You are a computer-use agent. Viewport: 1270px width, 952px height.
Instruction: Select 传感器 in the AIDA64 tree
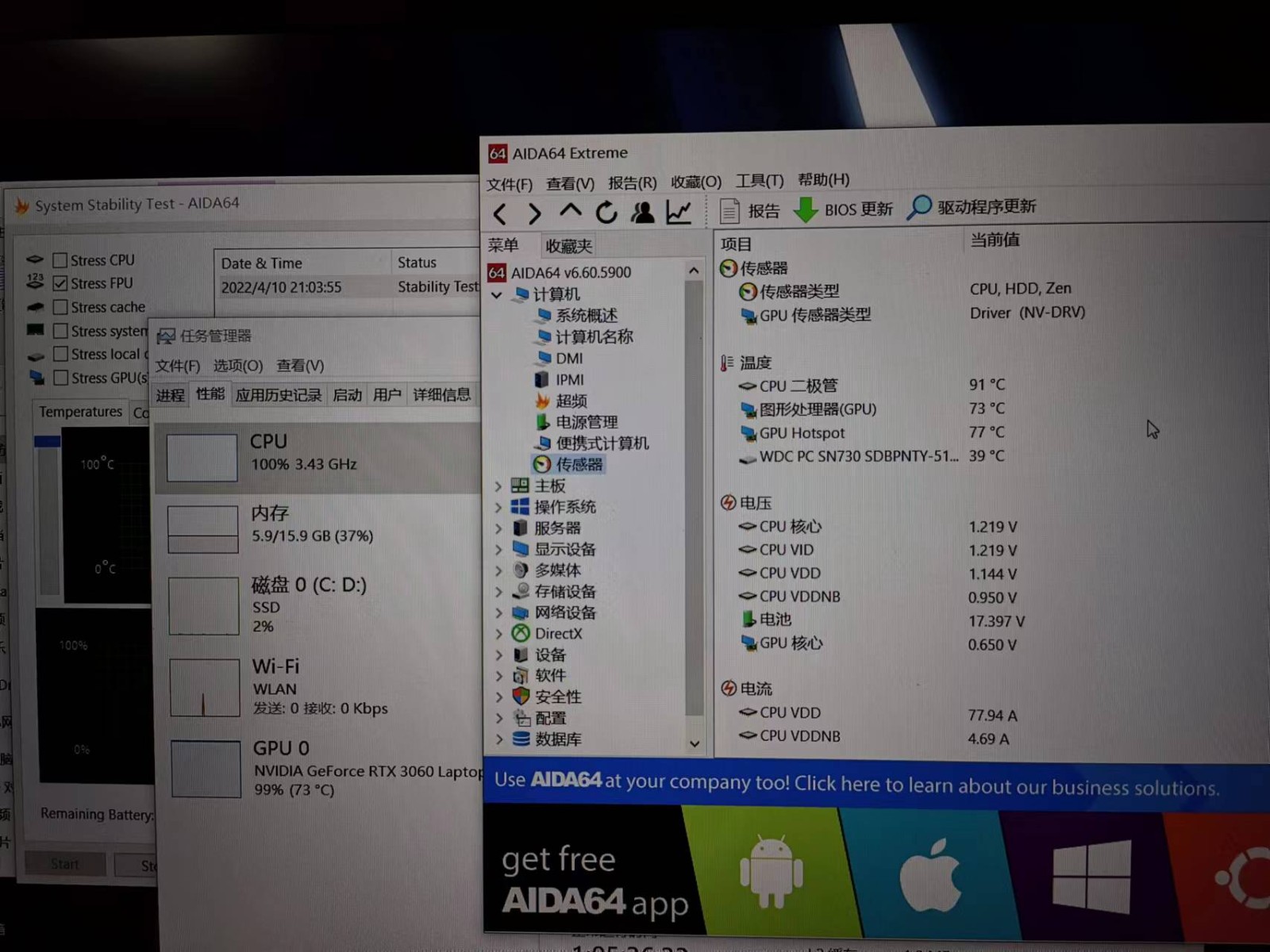coord(578,465)
